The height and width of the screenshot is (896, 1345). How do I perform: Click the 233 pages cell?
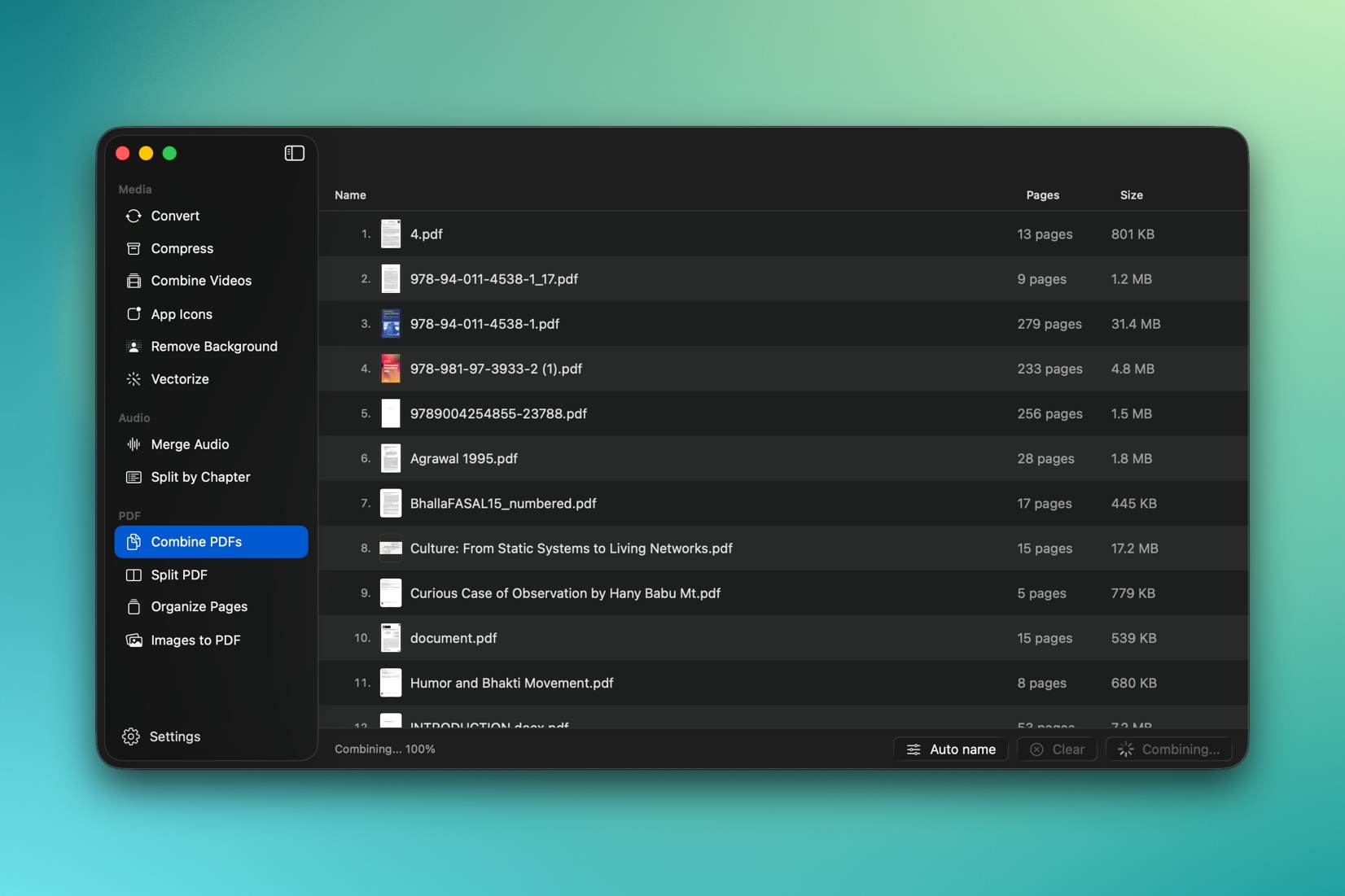1049,369
